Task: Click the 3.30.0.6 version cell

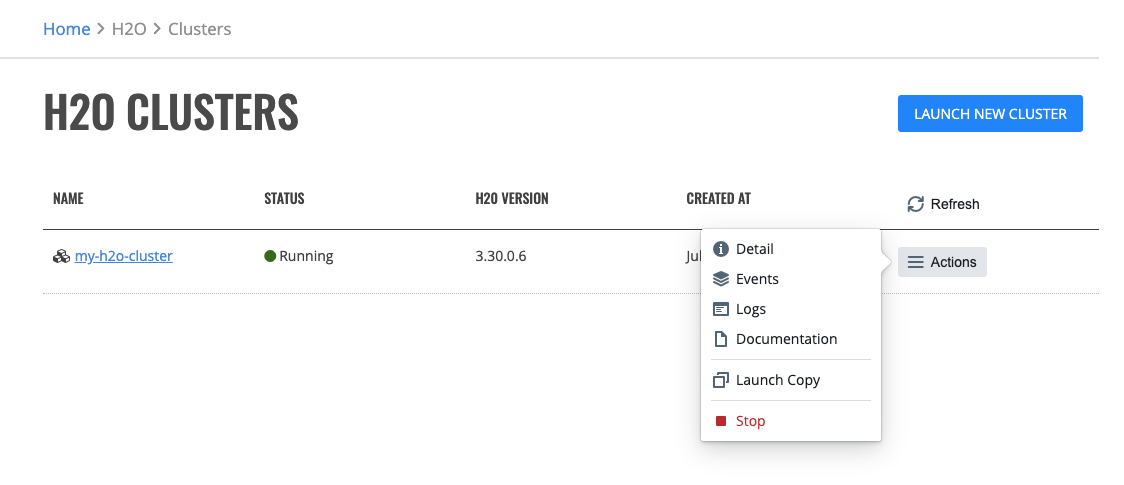Action: click(500, 256)
